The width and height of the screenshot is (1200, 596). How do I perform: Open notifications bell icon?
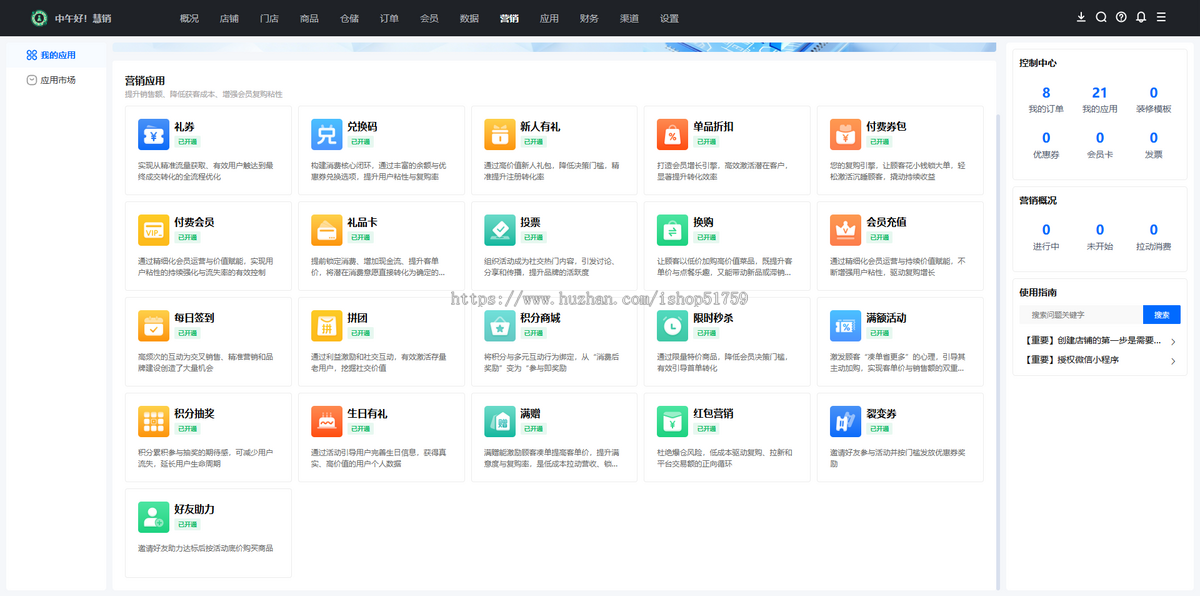click(x=1141, y=18)
